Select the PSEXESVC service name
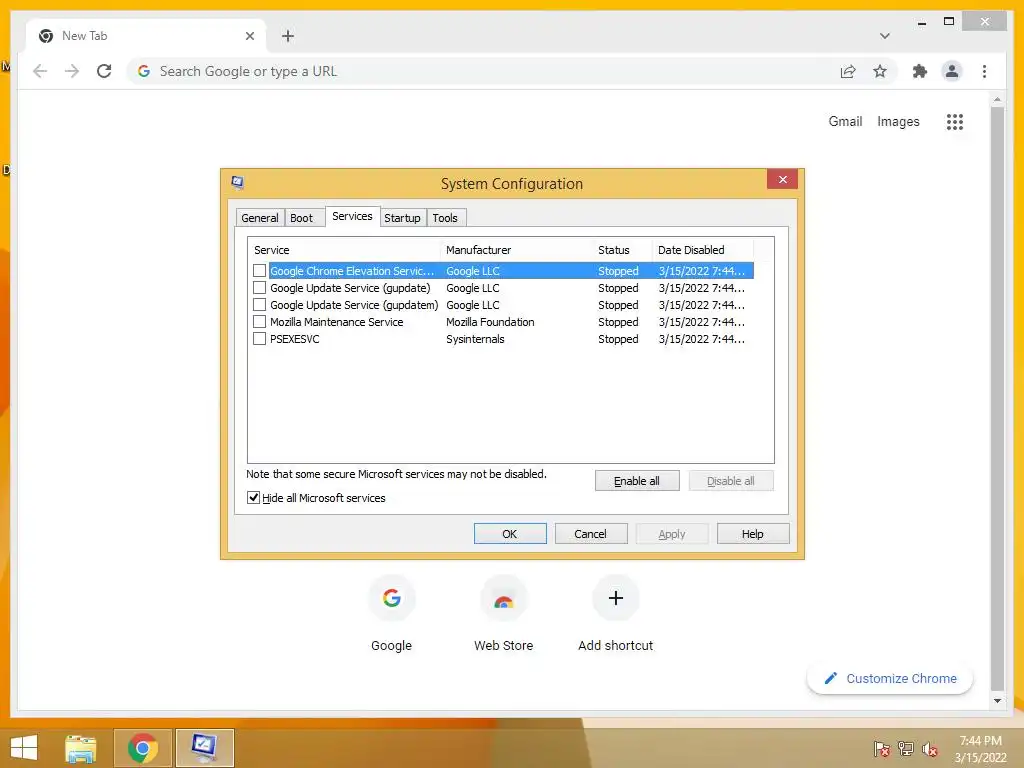 (295, 339)
